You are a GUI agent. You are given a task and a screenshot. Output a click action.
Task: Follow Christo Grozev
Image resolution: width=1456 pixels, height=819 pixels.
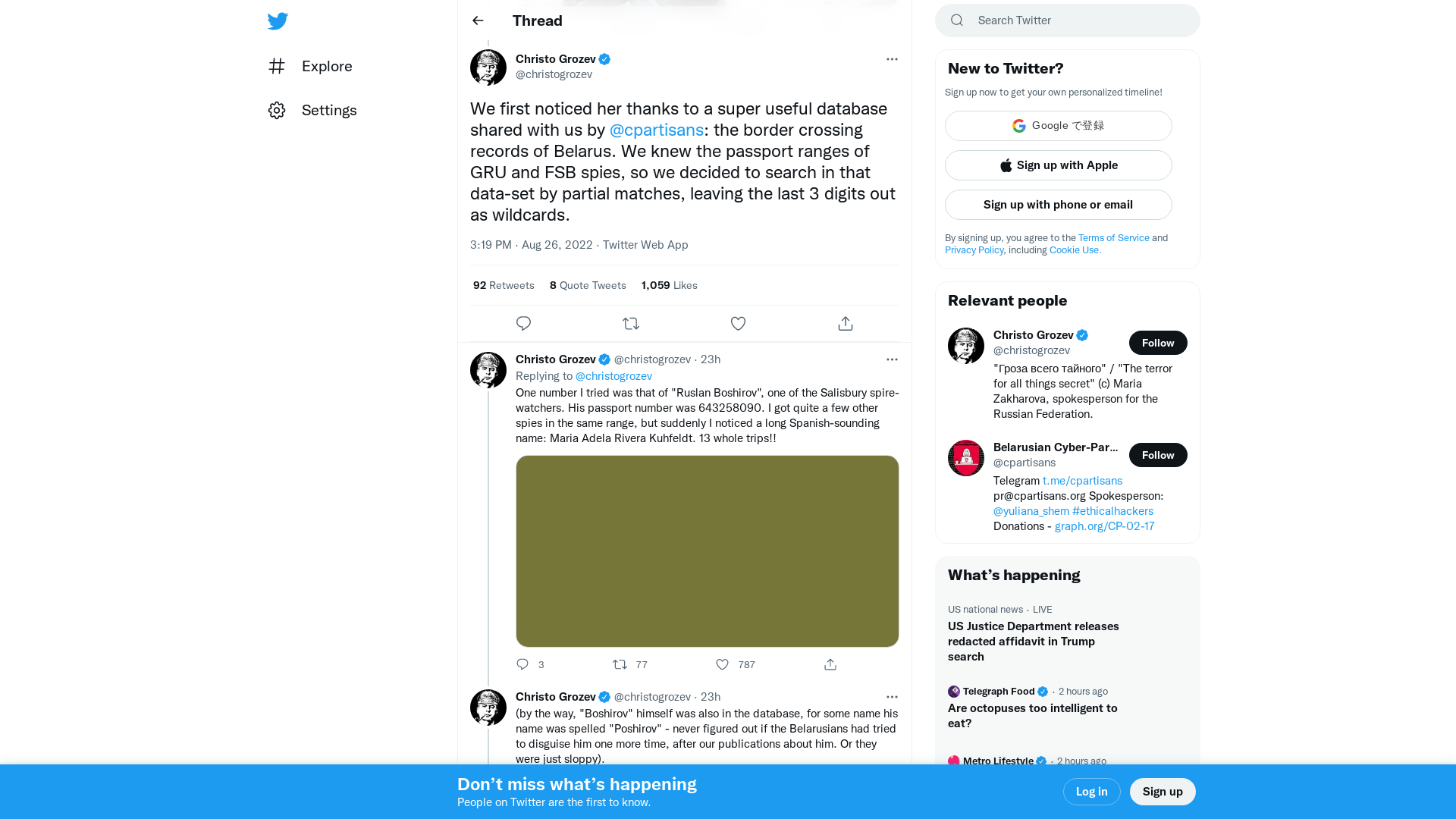coord(1158,343)
